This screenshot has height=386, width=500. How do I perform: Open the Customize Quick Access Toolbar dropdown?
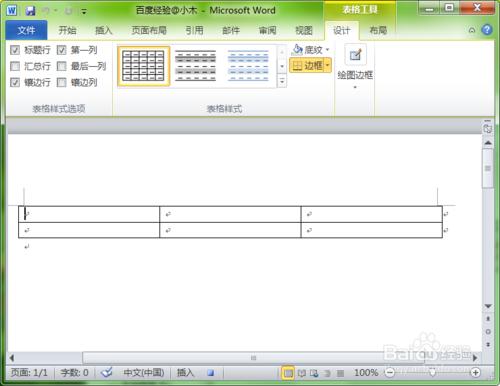pyautogui.click(x=84, y=12)
